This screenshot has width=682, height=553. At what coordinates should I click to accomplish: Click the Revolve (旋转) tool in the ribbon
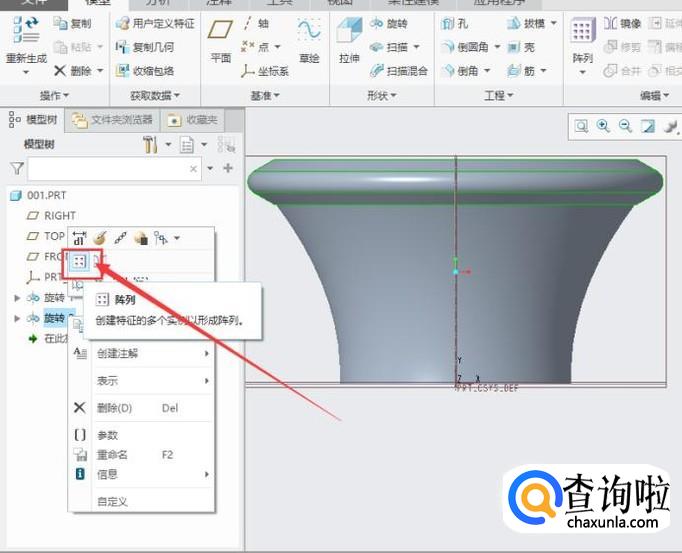click(391, 23)
